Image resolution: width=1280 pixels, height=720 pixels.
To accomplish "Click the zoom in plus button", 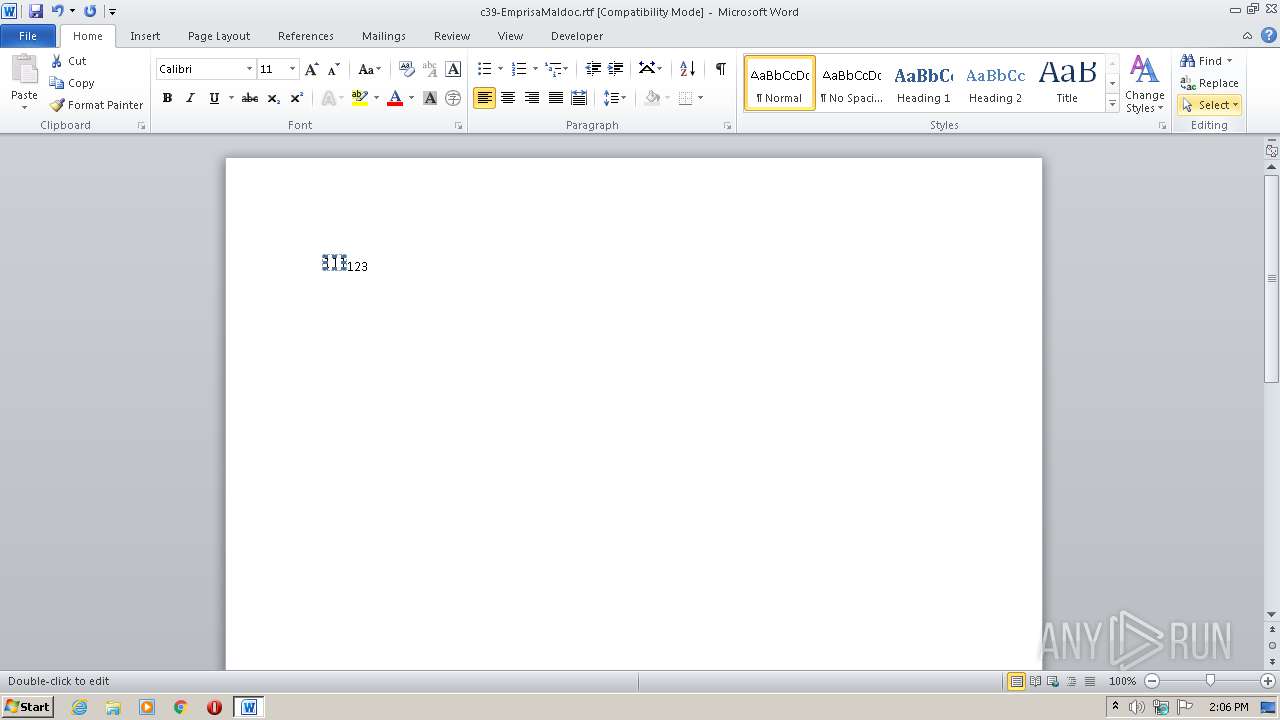I will click(1268, 681).
